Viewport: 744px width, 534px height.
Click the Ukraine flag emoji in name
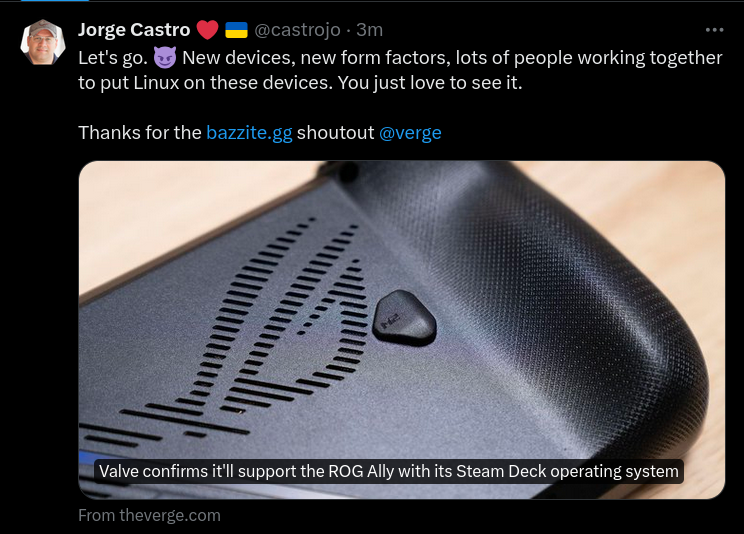point(236,30)
